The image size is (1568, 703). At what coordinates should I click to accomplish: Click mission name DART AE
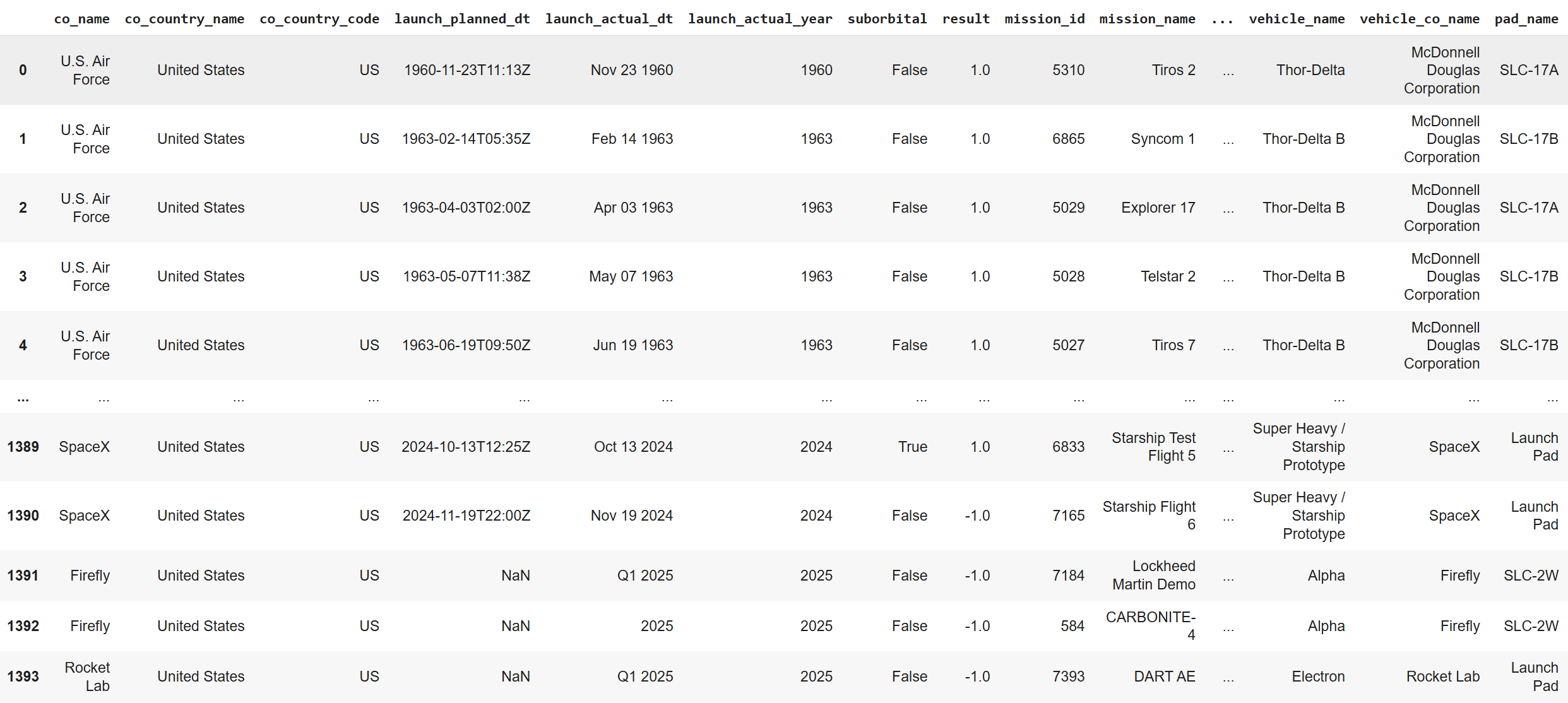click(x=1165, y=676)
